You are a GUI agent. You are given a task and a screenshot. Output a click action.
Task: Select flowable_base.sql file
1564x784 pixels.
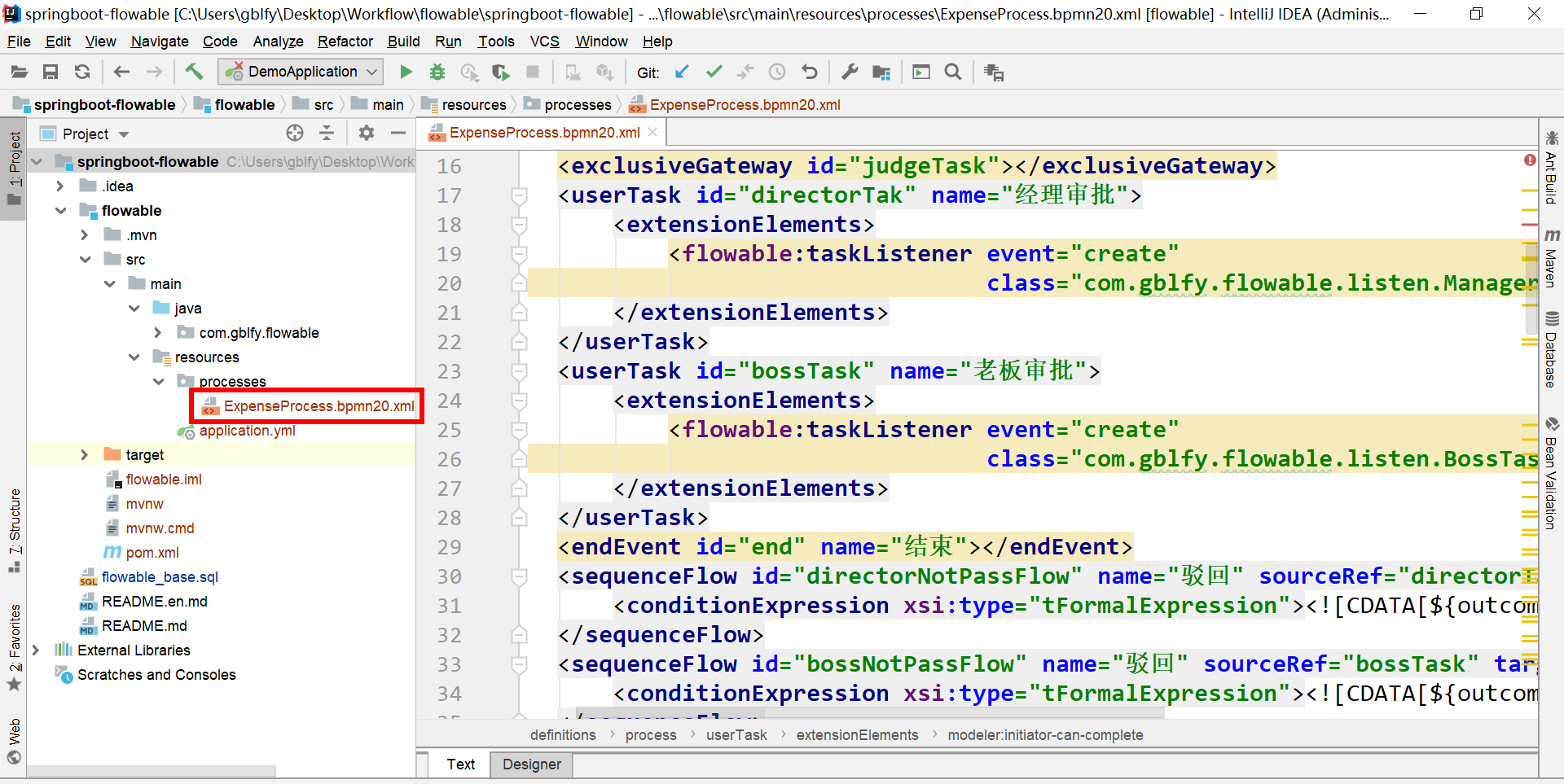click(x=160, y=577)
